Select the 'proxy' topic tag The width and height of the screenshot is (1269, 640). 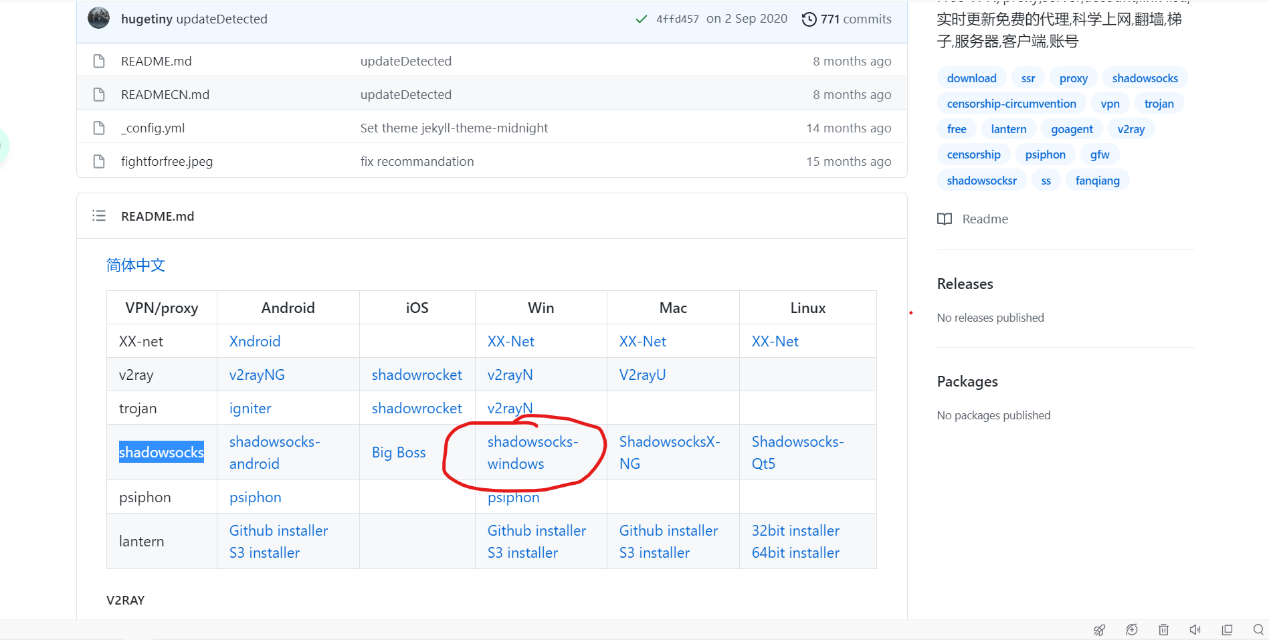(1074, 78)
